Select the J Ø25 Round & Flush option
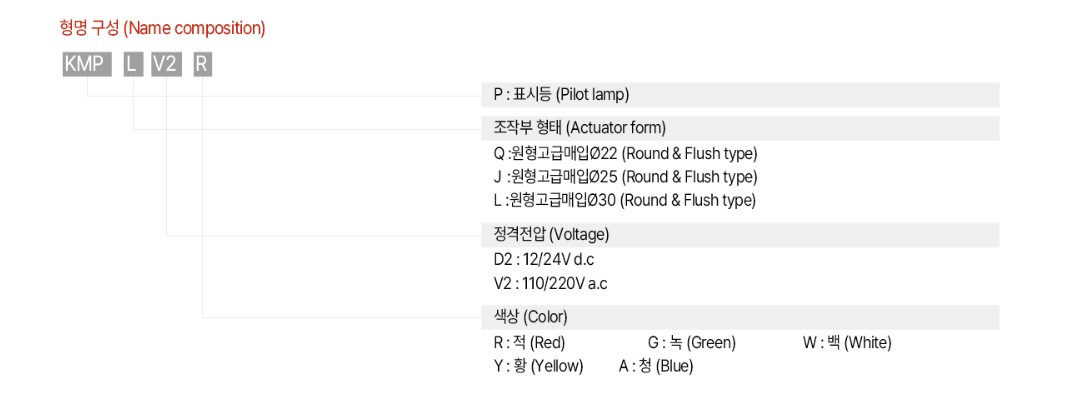The height and width of the screenshot is (418, 1083). (x=626, y=177)
